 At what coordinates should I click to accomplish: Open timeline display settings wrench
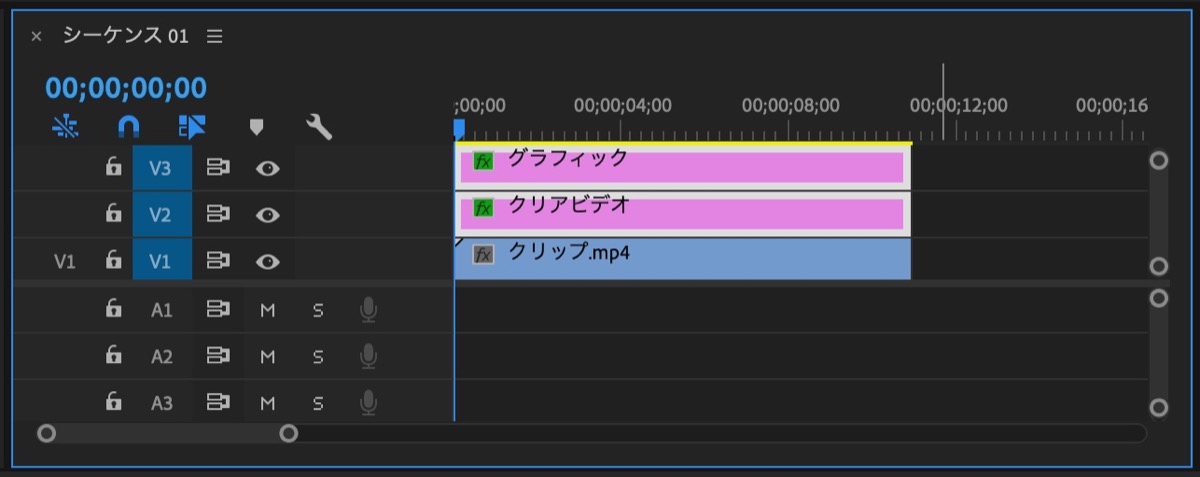[319, 127]
